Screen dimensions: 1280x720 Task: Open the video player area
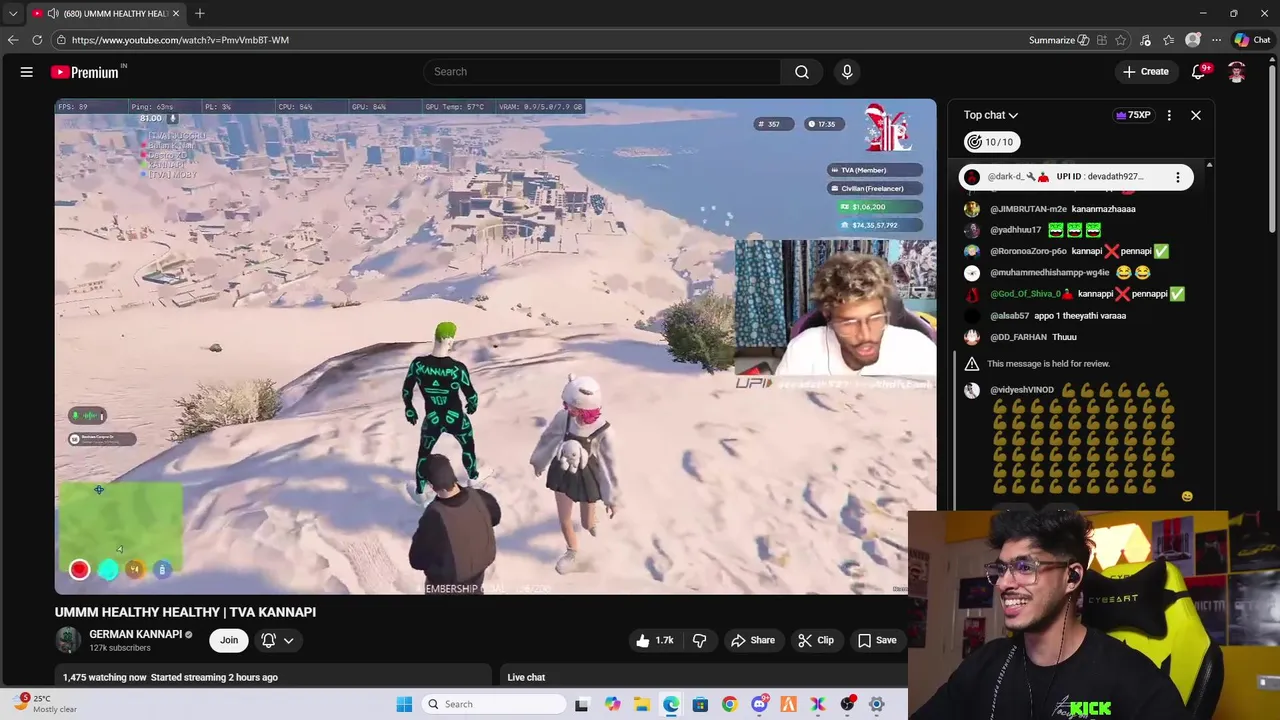(x=496, y=346)
